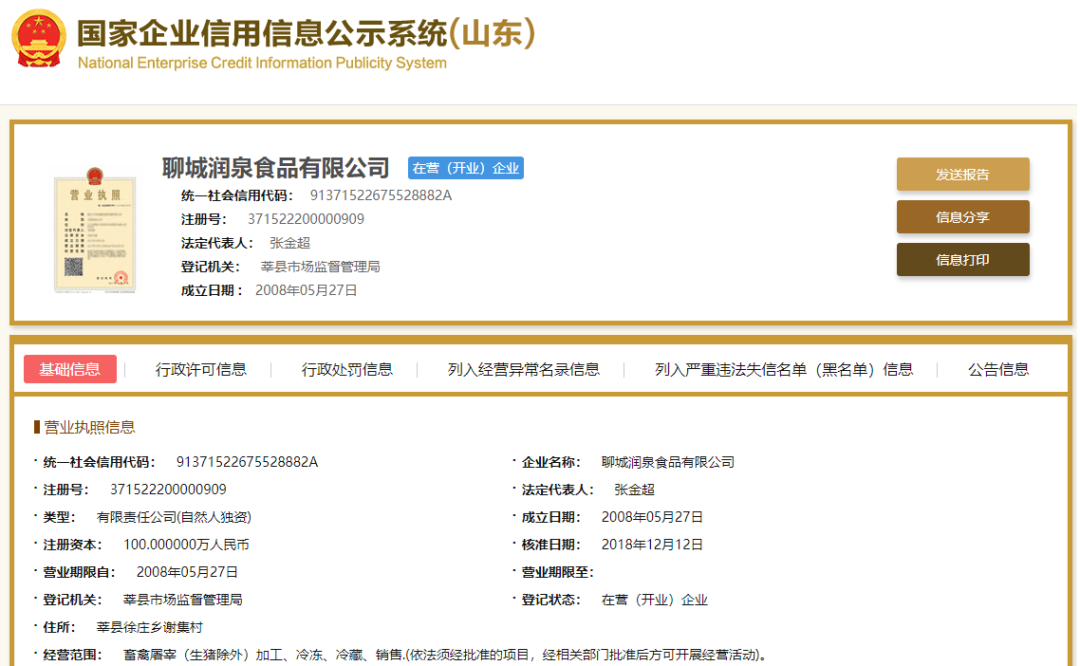Screen dimensions: 1080x666
Task: Click 登记机关 value in license info section
Action: tap(183, 600)
